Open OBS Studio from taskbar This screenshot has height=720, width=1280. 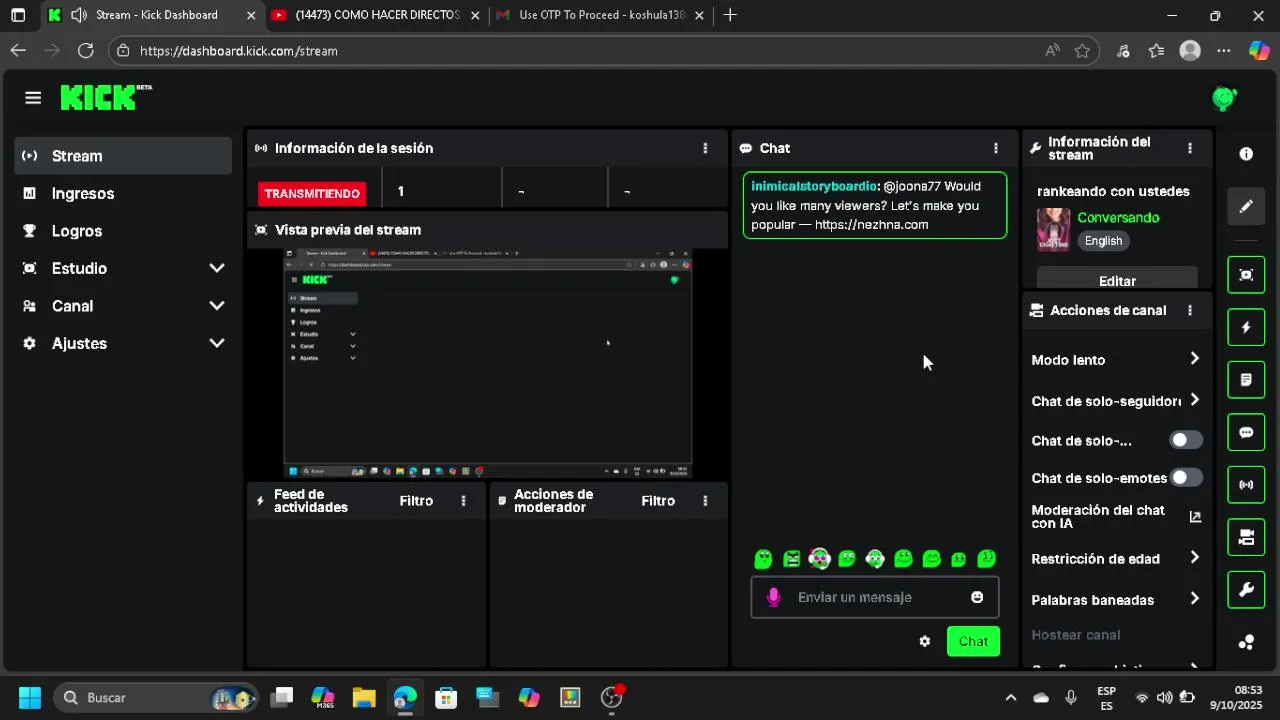[611, 697]
